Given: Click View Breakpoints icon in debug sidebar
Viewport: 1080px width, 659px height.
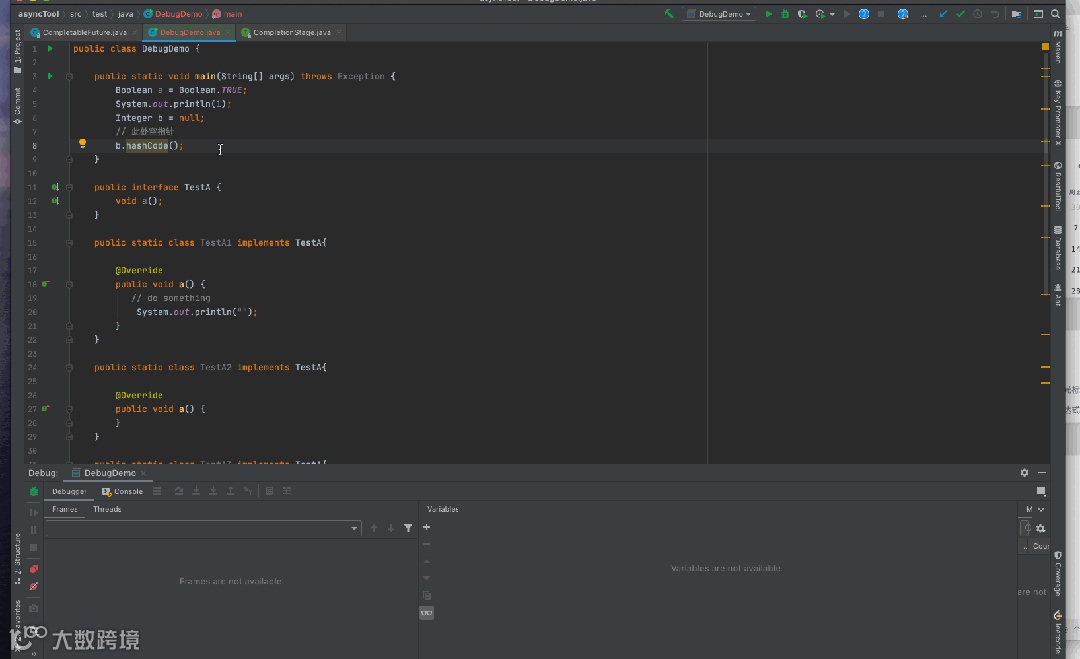Looking at the screenshot, I should coord(34,569).
